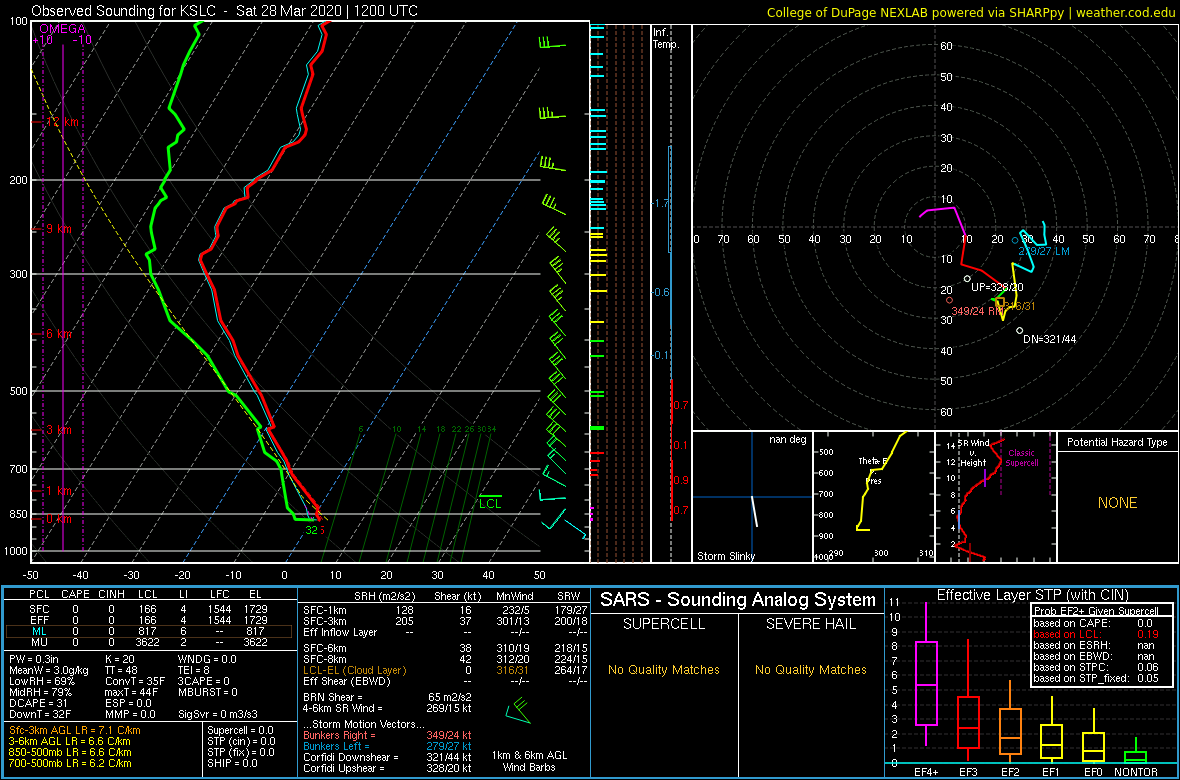Image resolution: width=1180 pixels, height=780 pixels.
Task: Click the Bunkers Left = 279/27 kt value
Action: click(388, 746)
